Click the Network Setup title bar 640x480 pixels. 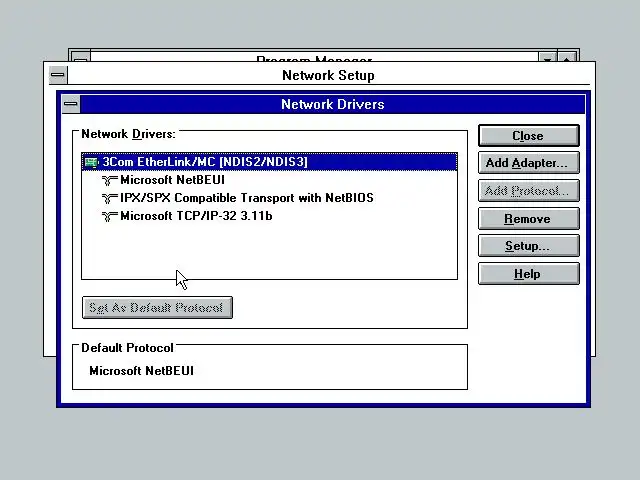(x=328, y=75)
